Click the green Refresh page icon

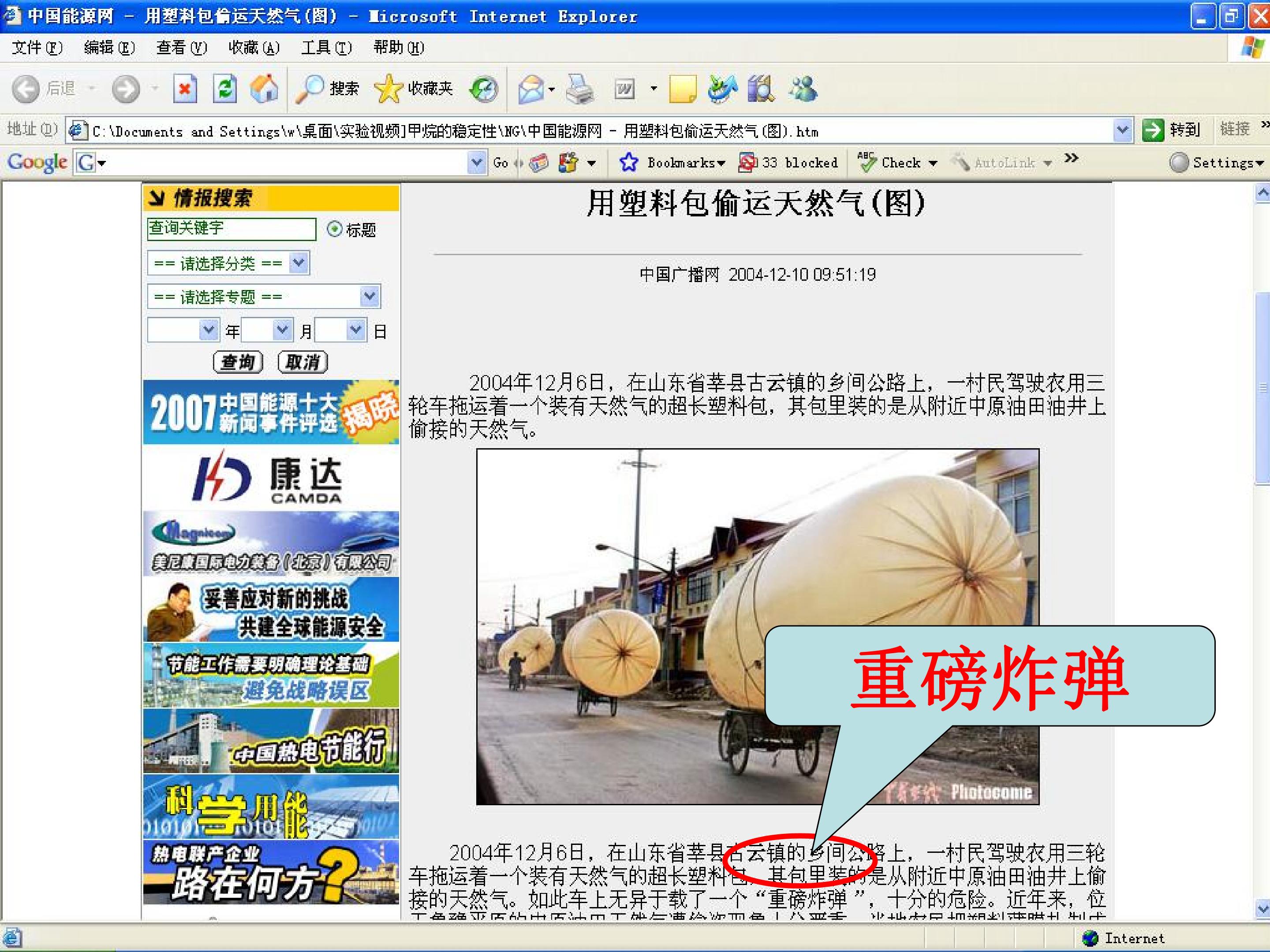[224, 89]
